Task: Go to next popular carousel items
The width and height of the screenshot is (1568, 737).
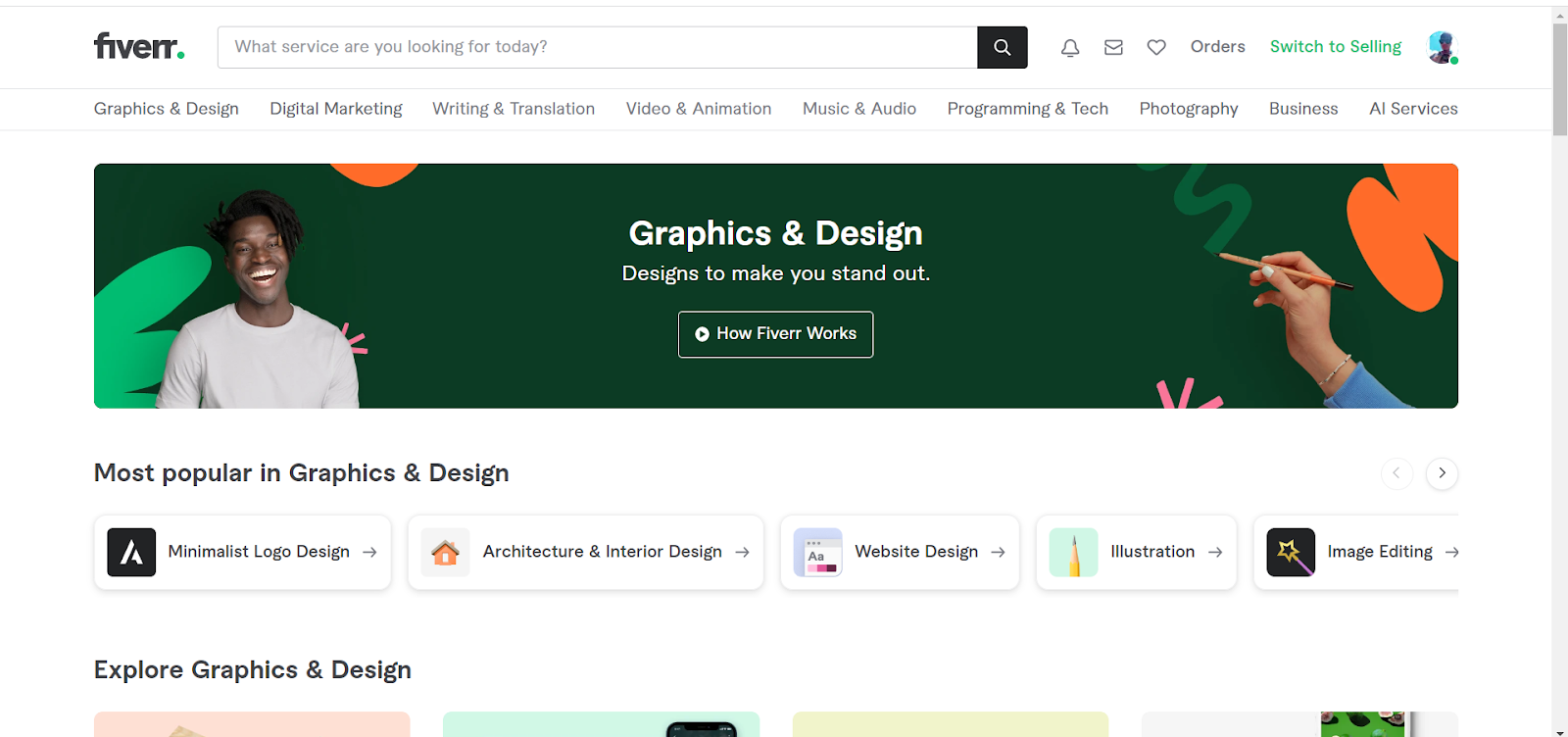Action: tap(1442, 473)
